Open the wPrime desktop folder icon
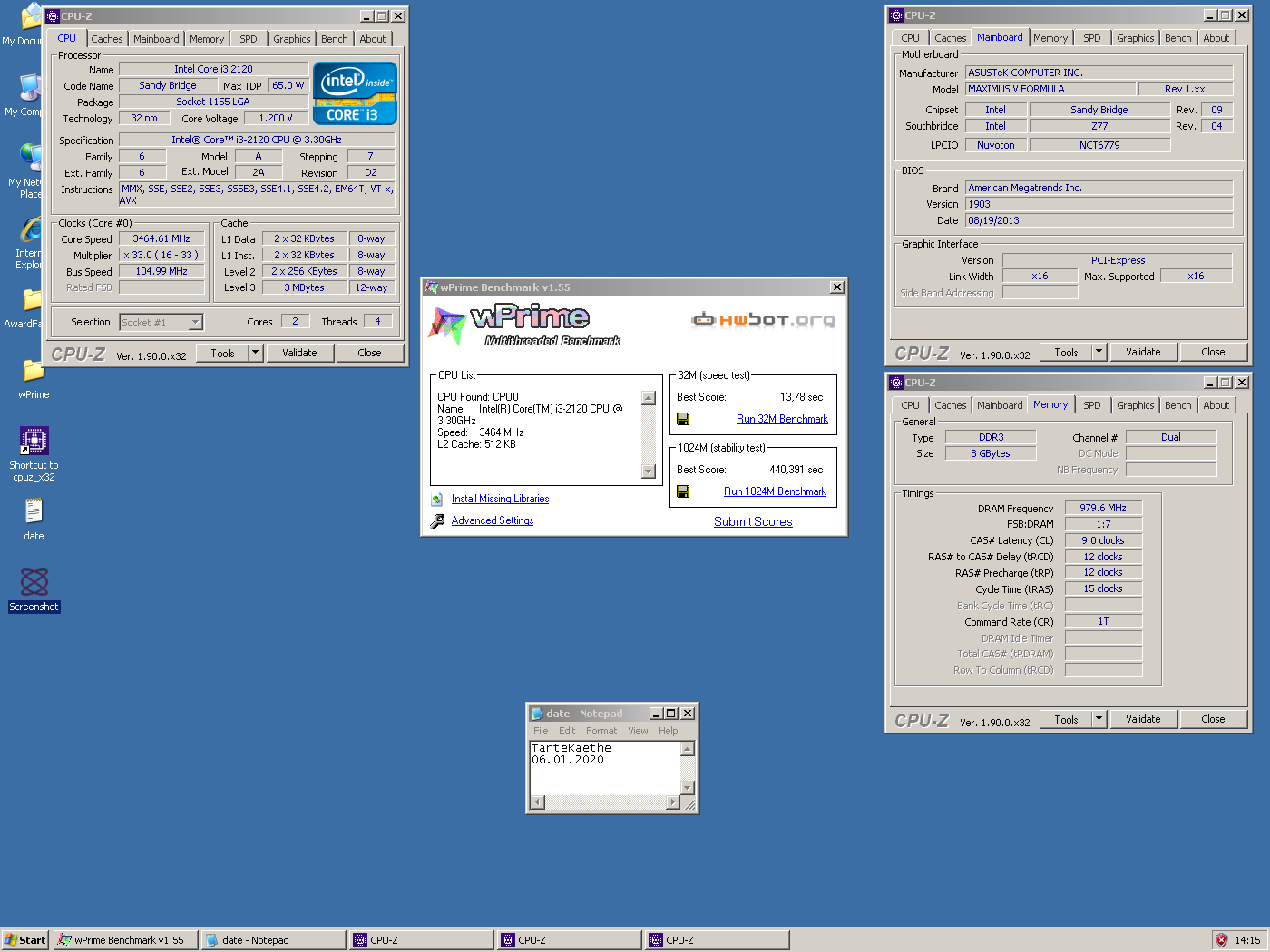 coord(34,370)
